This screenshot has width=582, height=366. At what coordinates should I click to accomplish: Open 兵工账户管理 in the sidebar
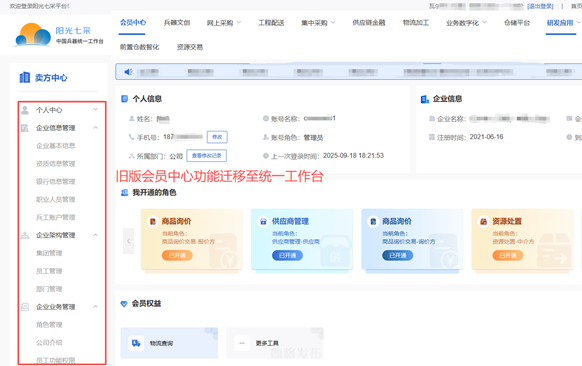coord(55,217)
